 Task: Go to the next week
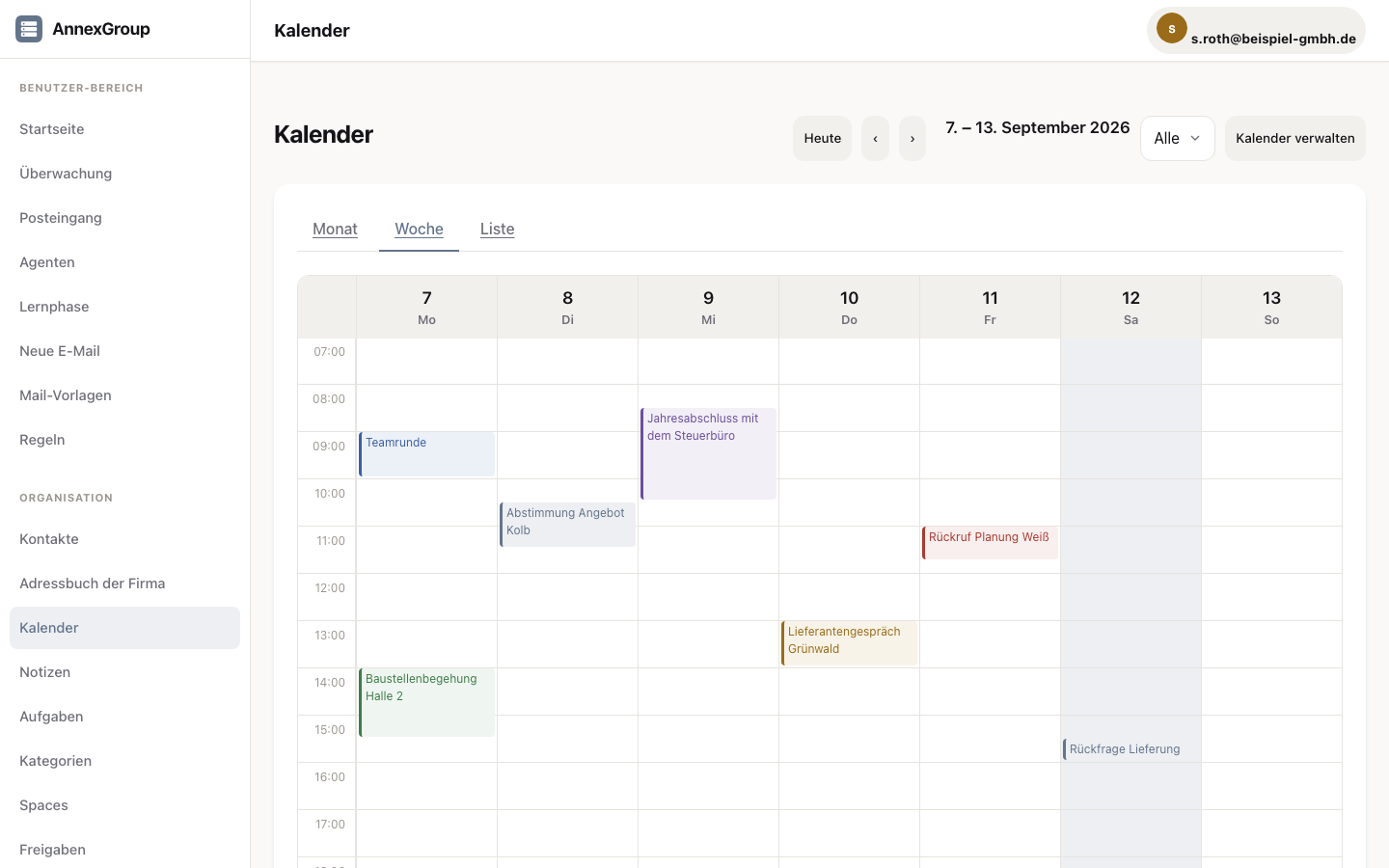tap(912, 138)
